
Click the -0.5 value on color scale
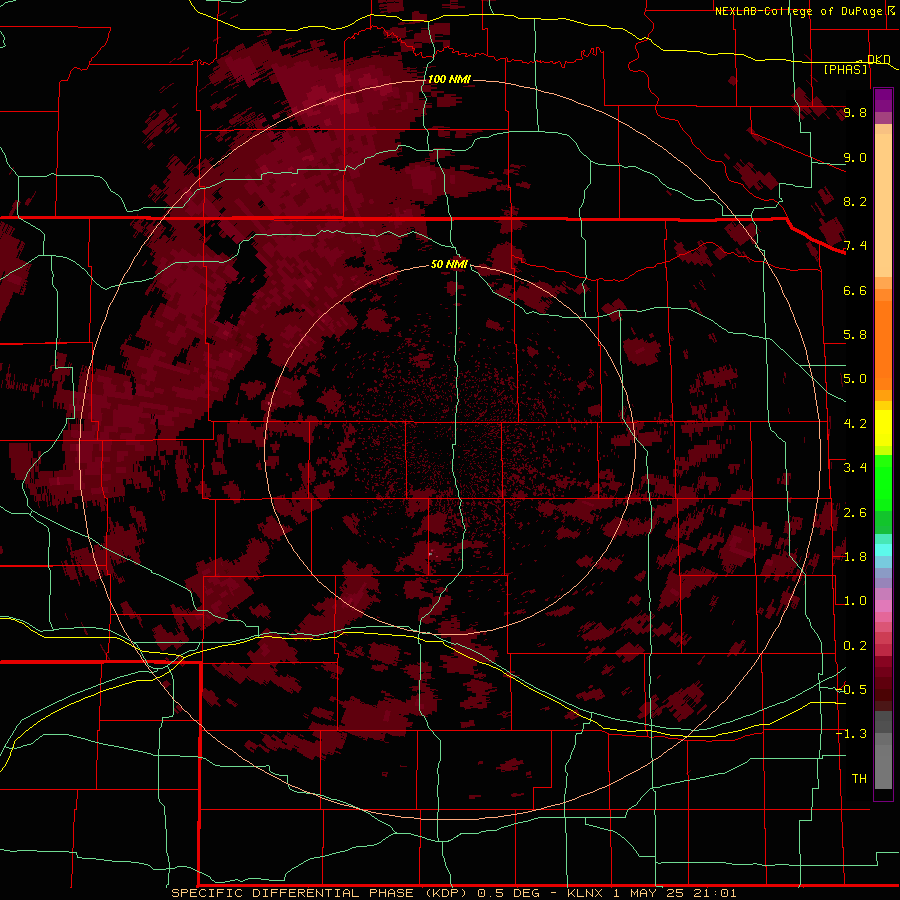851,690
